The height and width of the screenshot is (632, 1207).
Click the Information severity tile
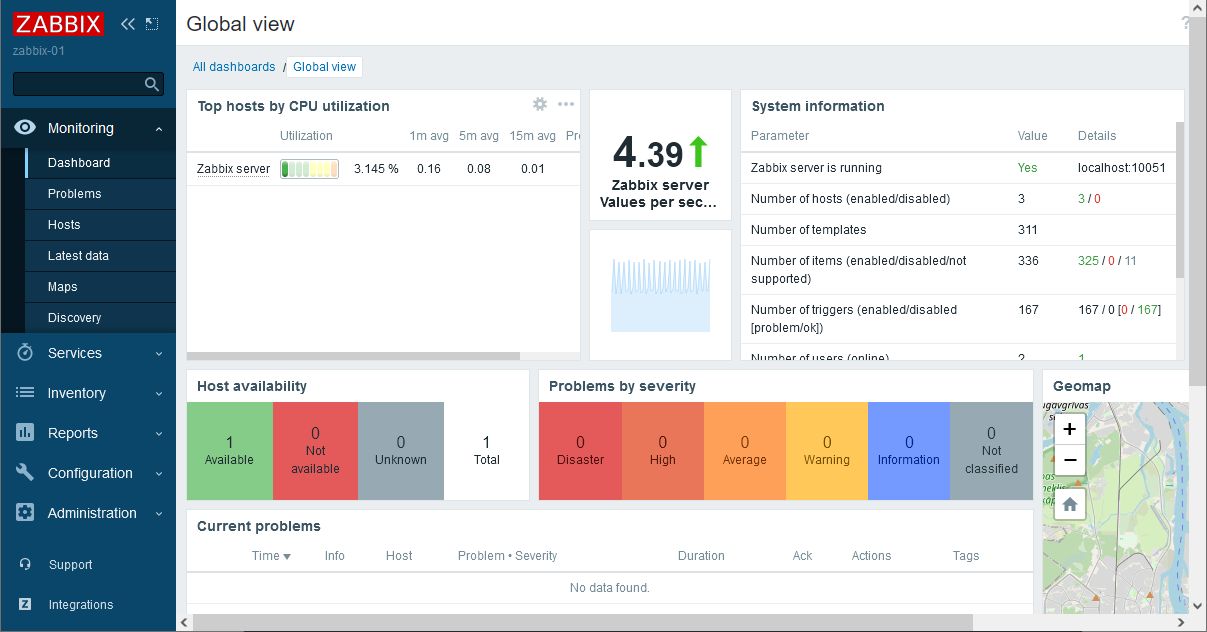point(908,451)
